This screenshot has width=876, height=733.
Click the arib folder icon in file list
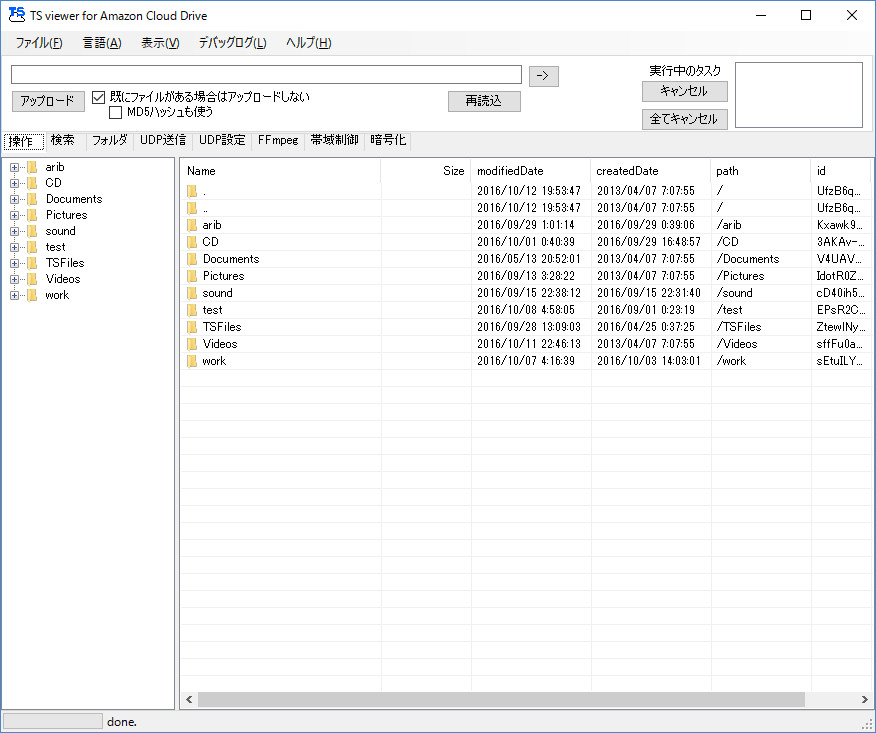pos(192,225)
